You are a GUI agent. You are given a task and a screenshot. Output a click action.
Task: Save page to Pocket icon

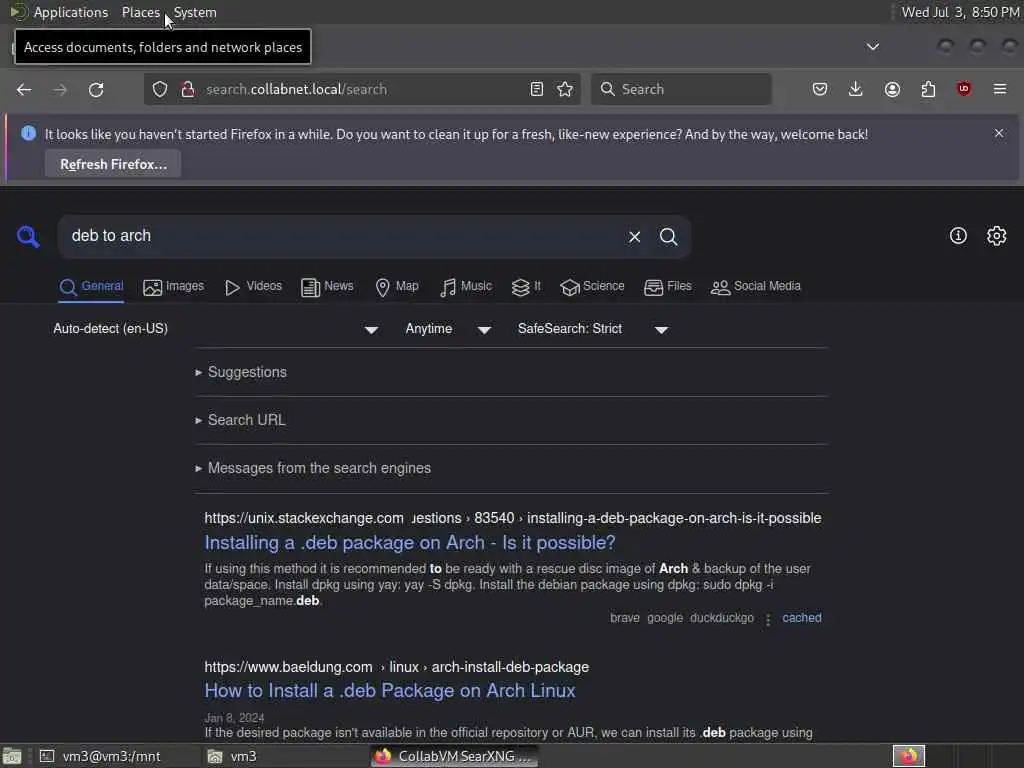tap(820, 89)
